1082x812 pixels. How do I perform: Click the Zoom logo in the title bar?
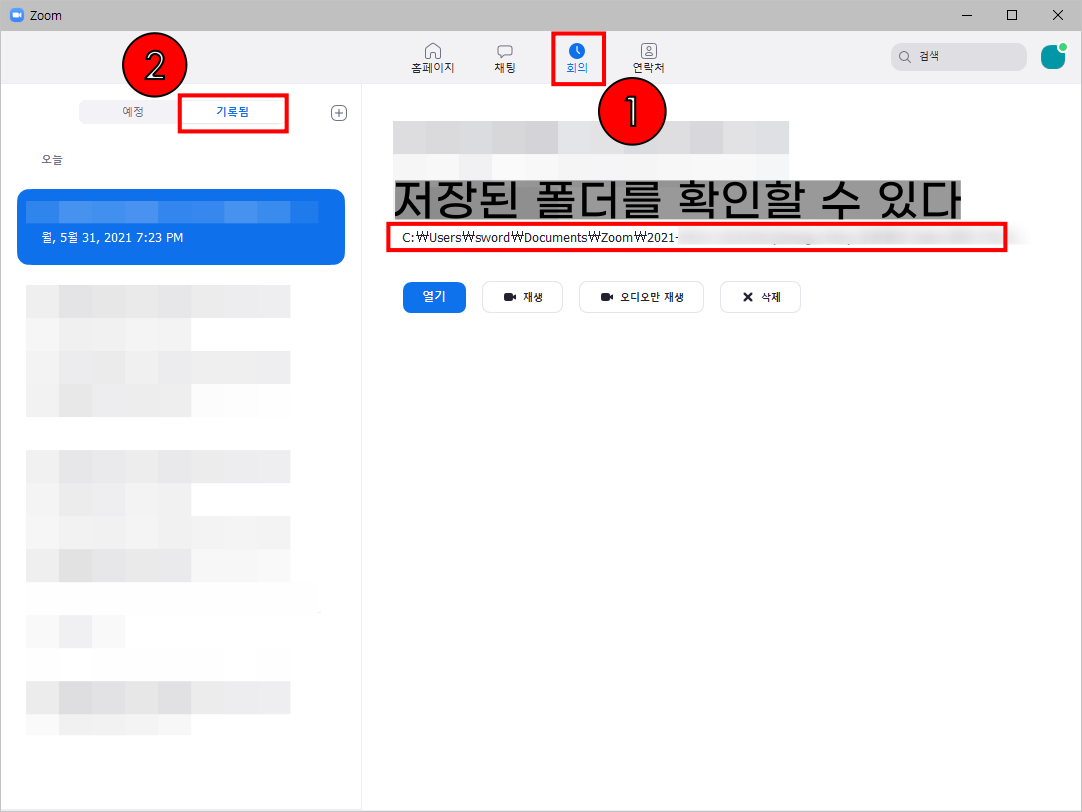click(16, 15)
